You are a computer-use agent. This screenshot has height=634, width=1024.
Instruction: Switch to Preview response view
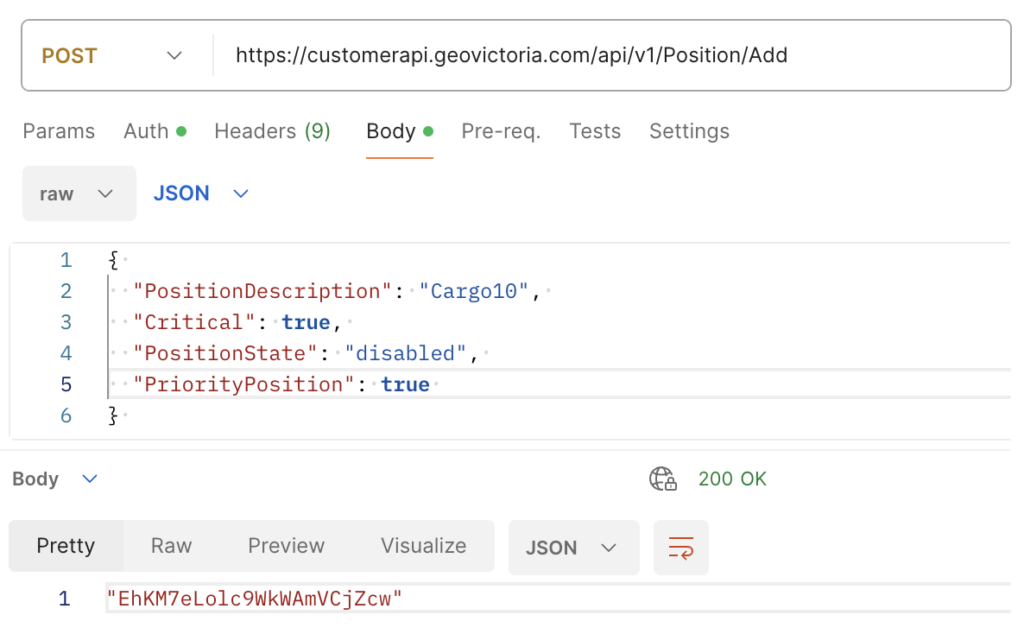click(x=286, y=546)
